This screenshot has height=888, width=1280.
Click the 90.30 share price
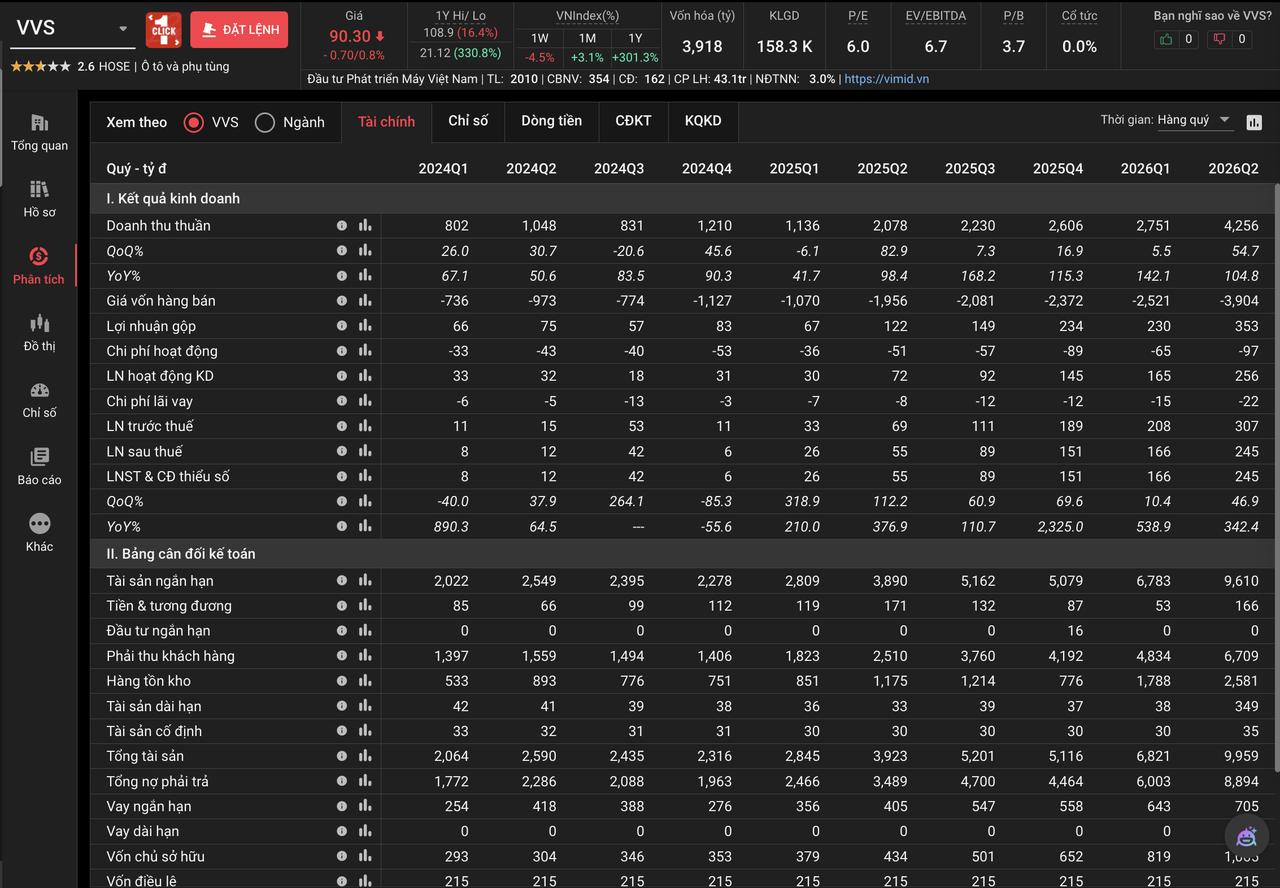(350, 36)
